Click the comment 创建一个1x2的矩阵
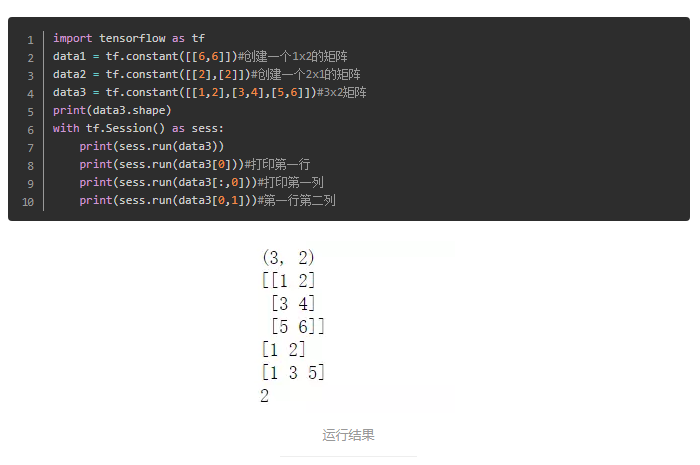Screen dimensions: 700x465 point(293,56)
